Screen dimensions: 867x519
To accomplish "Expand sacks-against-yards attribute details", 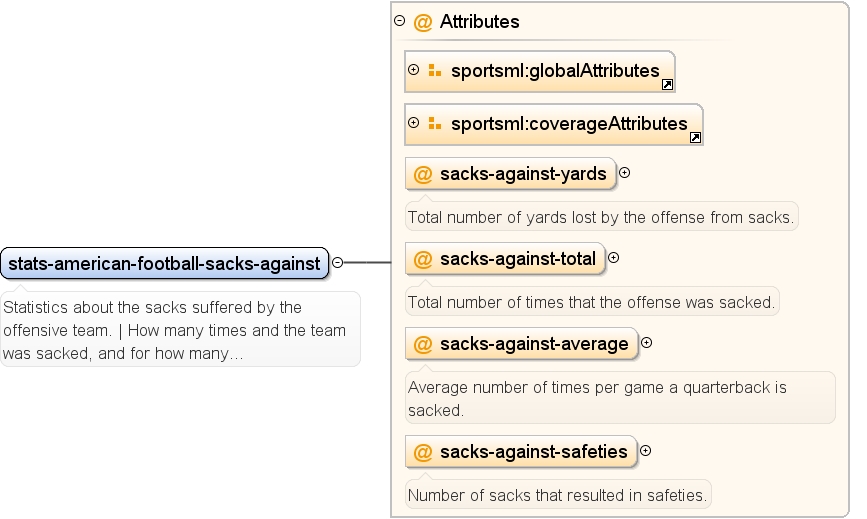I will pyautogui.click(x=624, y=173).
